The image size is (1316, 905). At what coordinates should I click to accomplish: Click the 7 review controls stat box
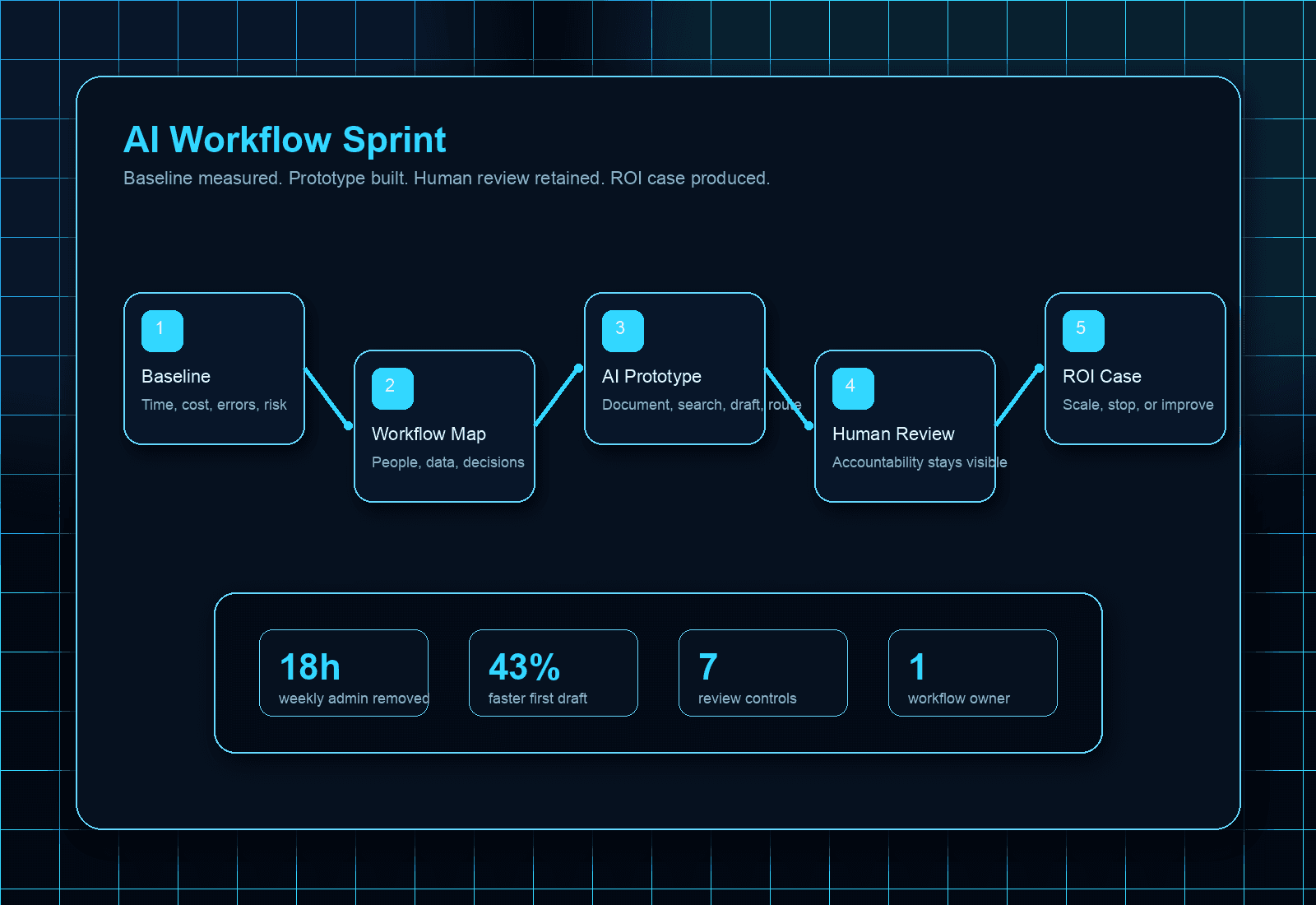click(762, 673)
